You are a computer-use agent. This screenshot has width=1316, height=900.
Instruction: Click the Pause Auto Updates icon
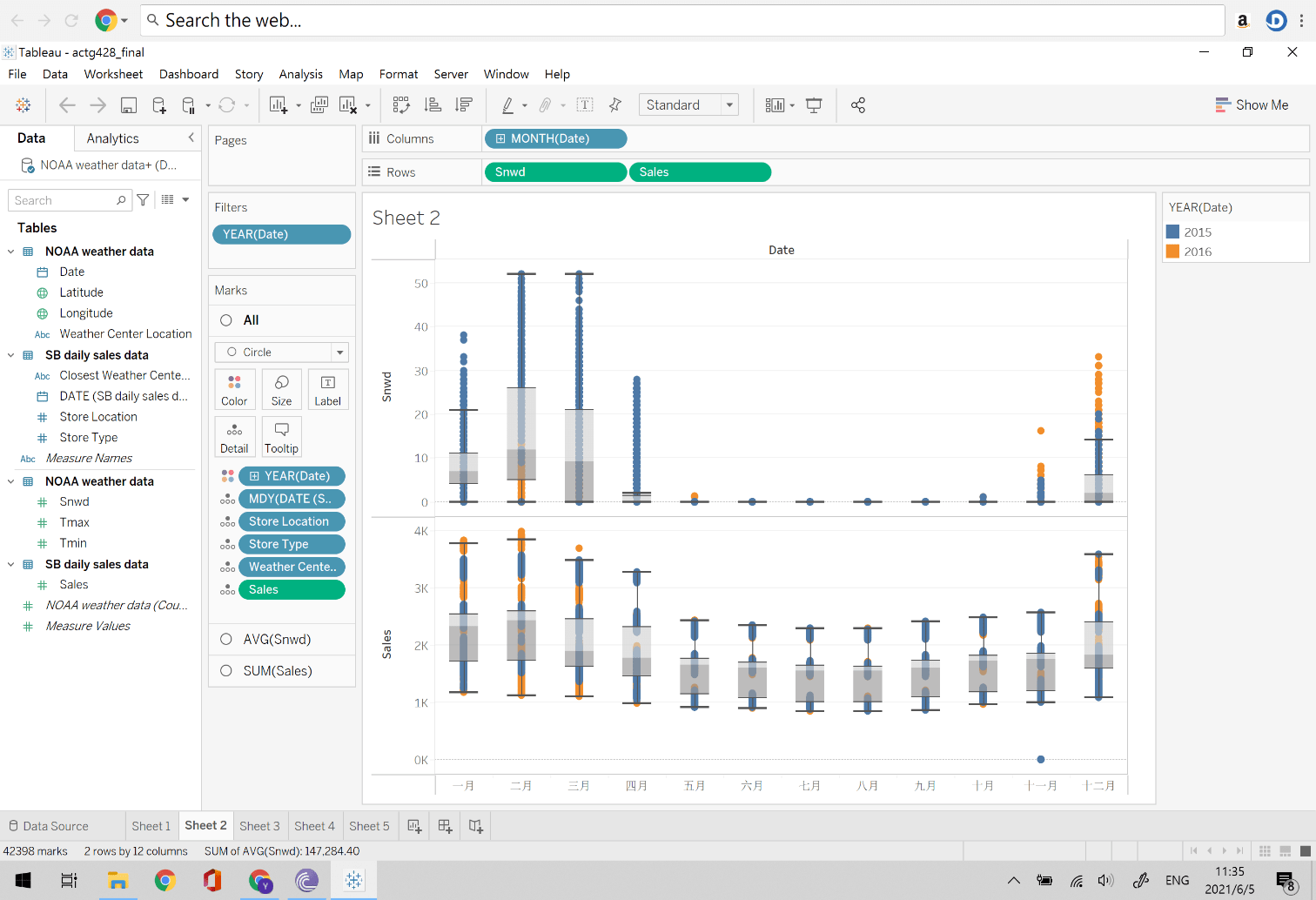pos(189,104)
